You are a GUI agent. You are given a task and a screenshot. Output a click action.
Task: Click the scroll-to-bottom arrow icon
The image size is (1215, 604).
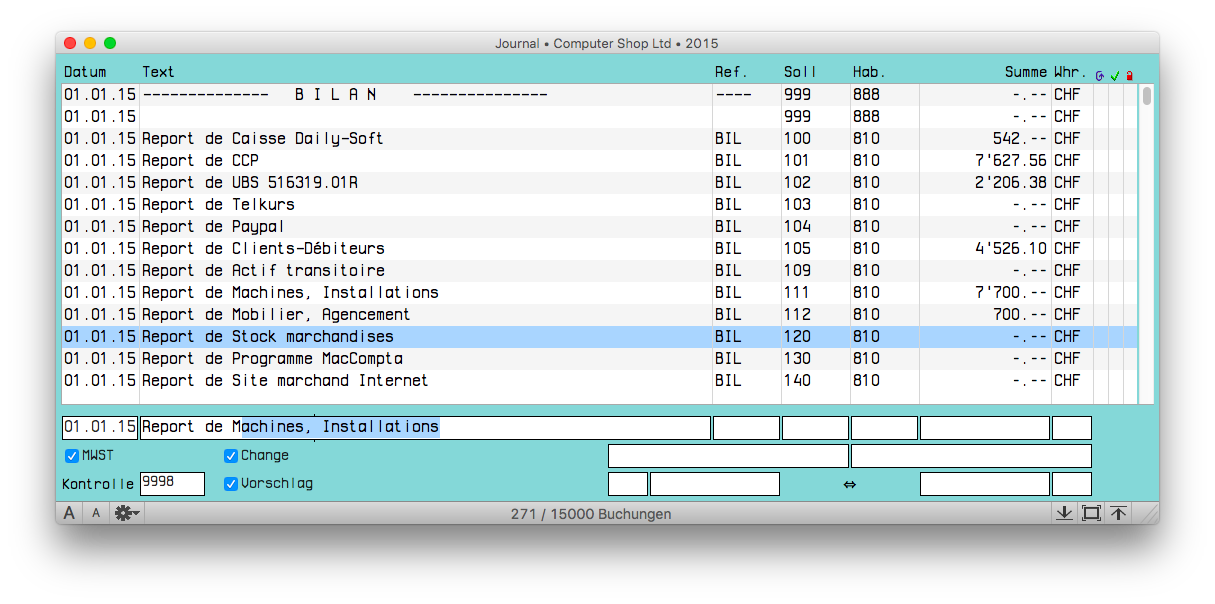pos(1064,513)
